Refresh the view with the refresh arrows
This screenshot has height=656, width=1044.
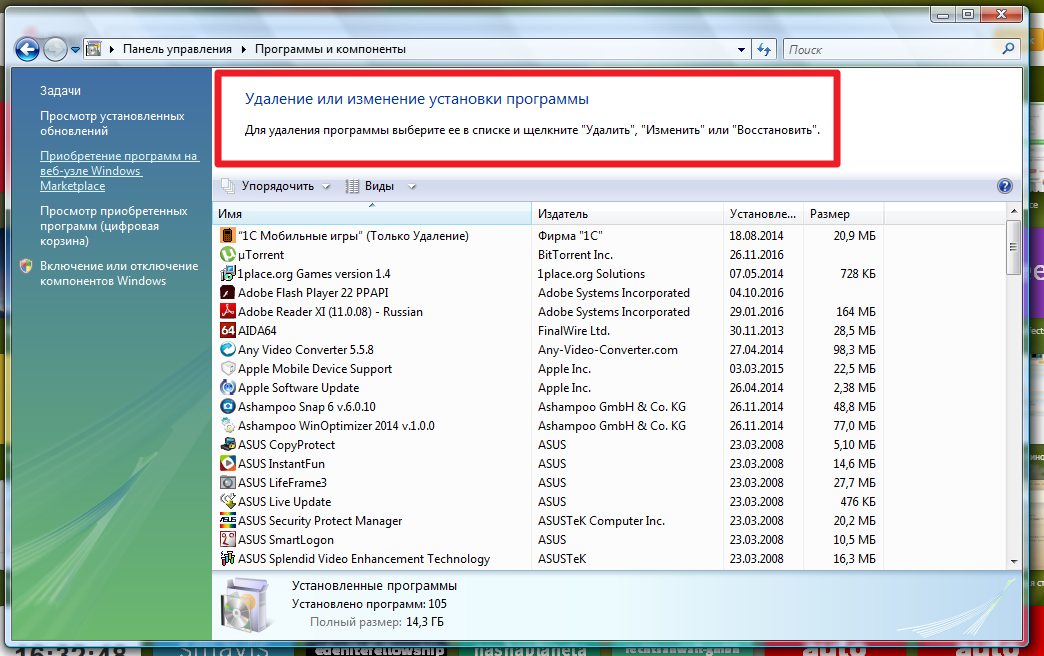click(764, 49)
